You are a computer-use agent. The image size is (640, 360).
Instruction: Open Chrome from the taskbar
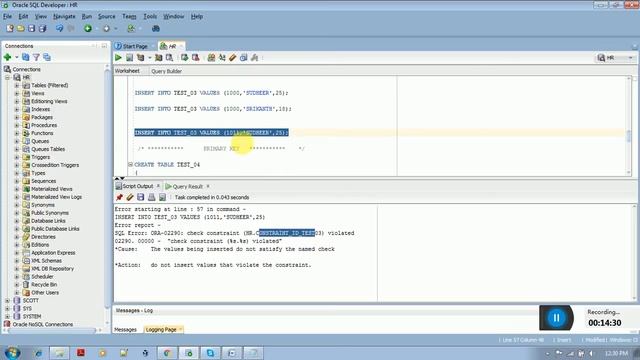(167, 353)
